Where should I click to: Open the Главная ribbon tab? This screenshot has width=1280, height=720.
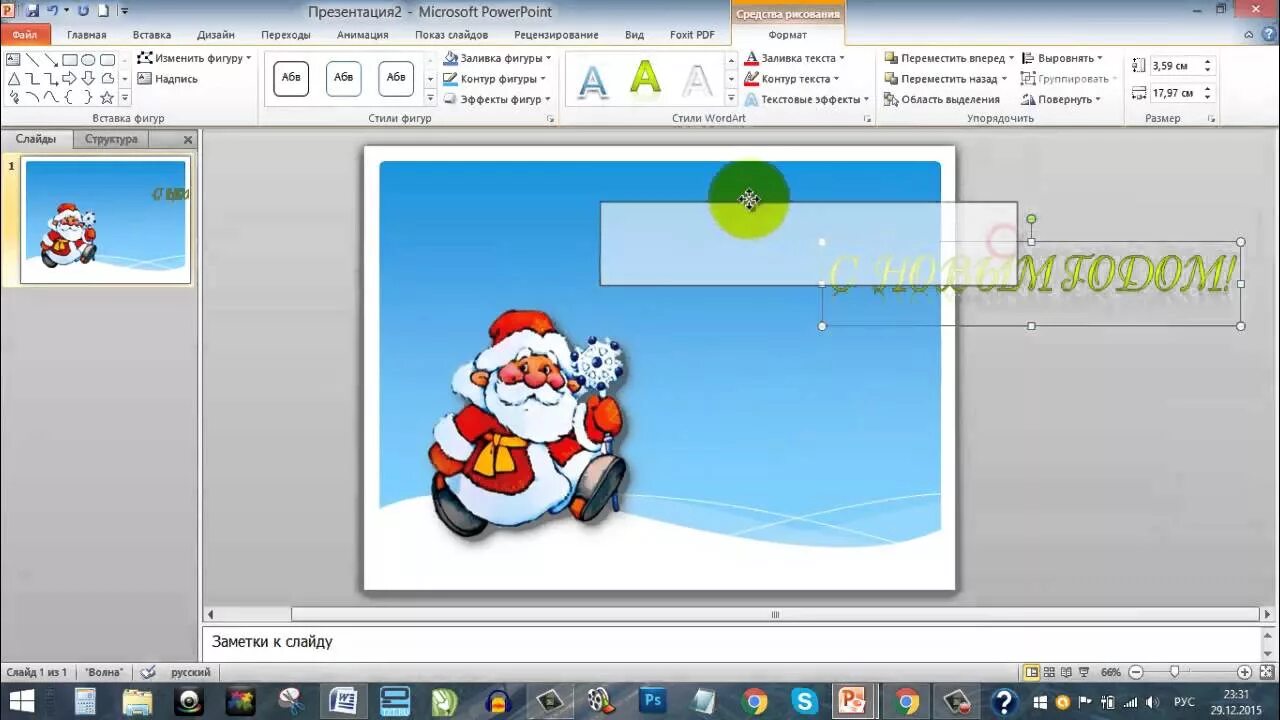coord(87,35)
